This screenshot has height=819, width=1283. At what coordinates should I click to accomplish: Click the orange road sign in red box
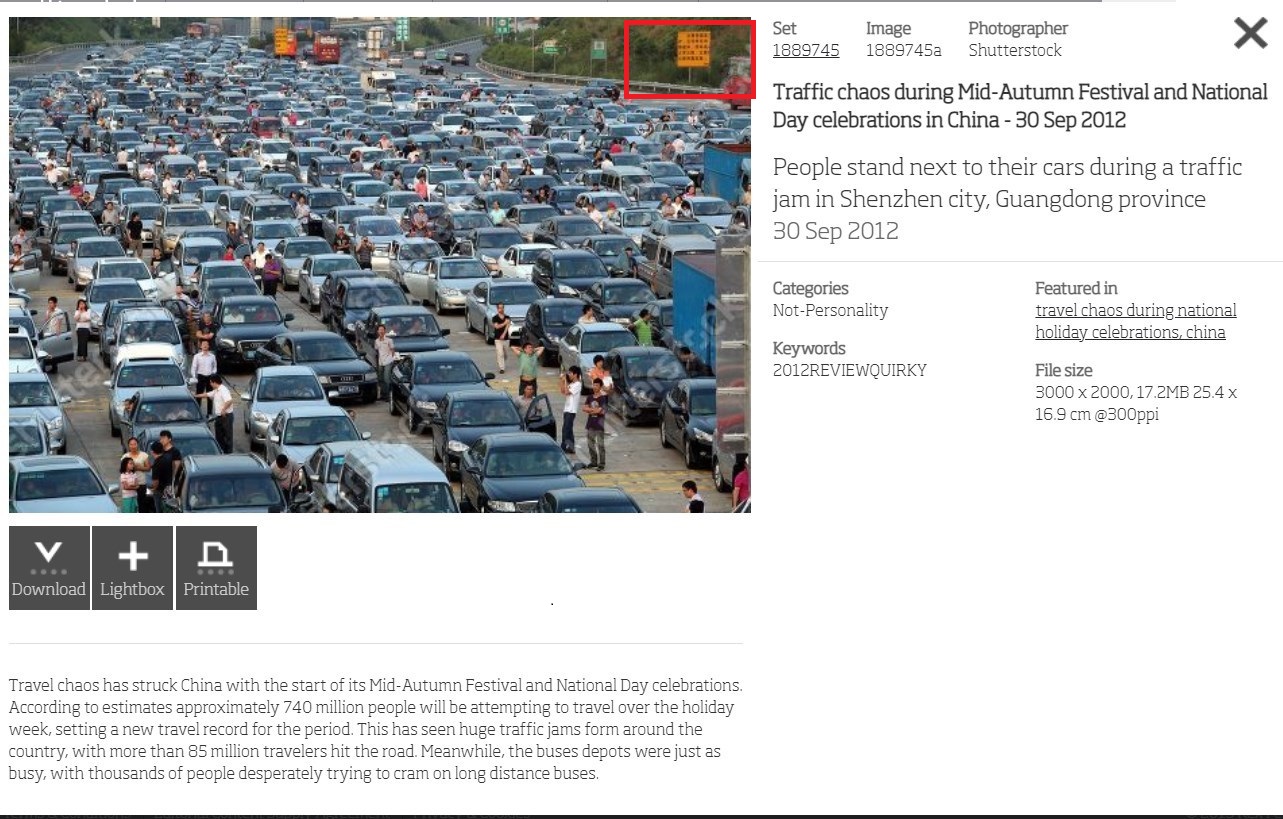[x=693, y=49]
